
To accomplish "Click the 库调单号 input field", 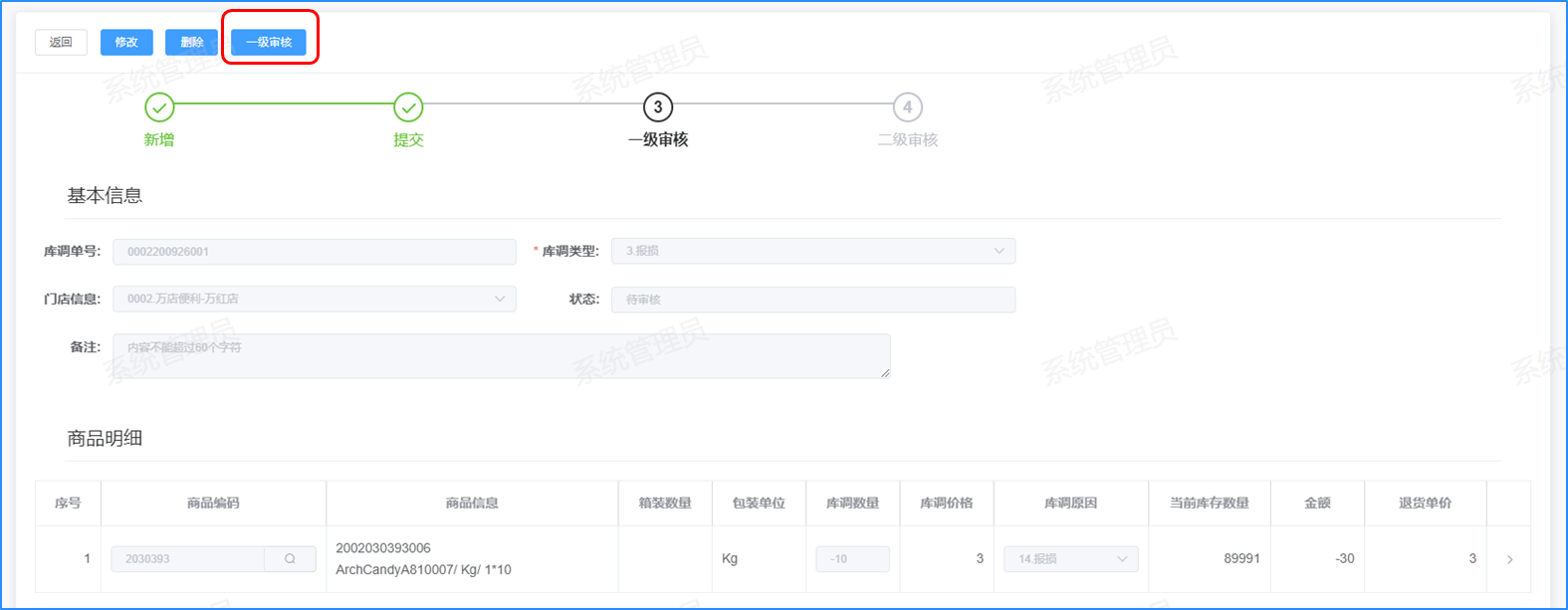I will 315,252.
